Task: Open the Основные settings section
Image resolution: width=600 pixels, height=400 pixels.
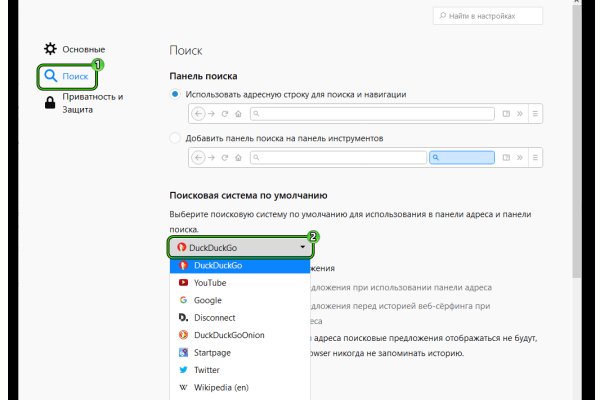Action: (83, 49)
